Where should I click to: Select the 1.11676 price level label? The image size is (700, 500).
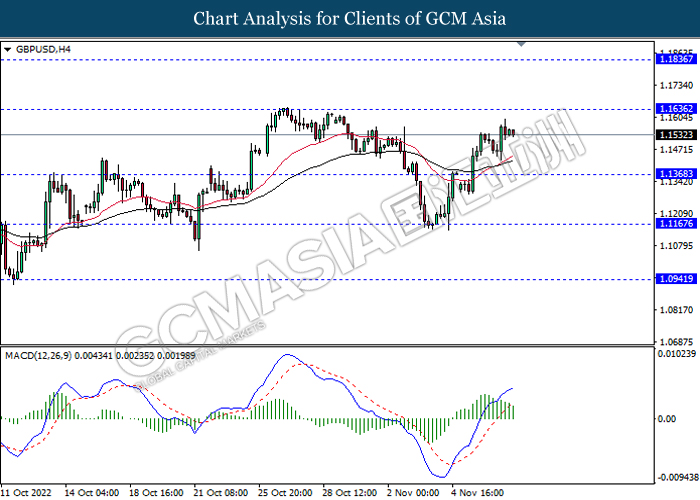point(676,224)
